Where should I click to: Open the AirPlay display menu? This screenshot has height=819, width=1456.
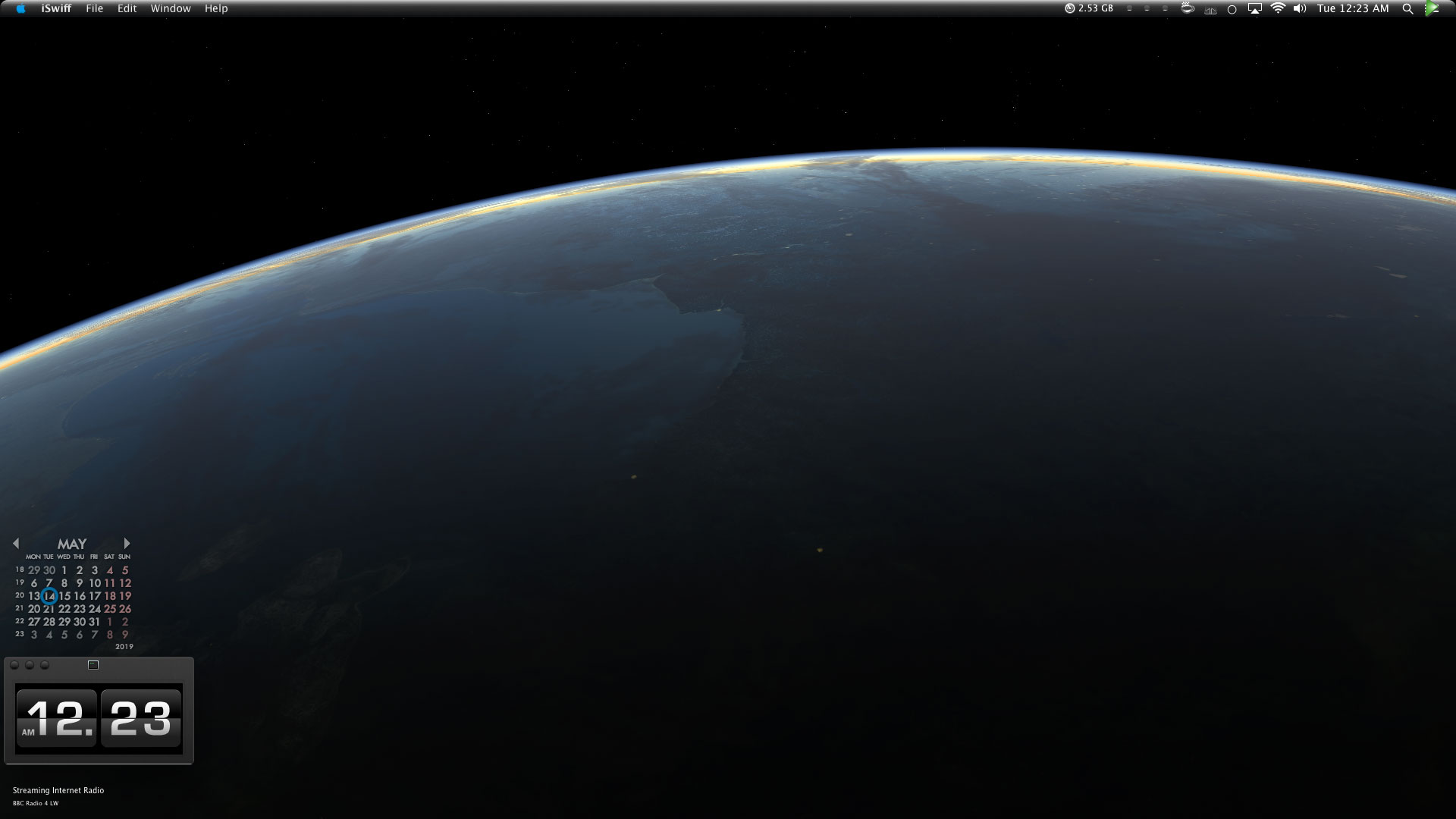pos(1255,8)
